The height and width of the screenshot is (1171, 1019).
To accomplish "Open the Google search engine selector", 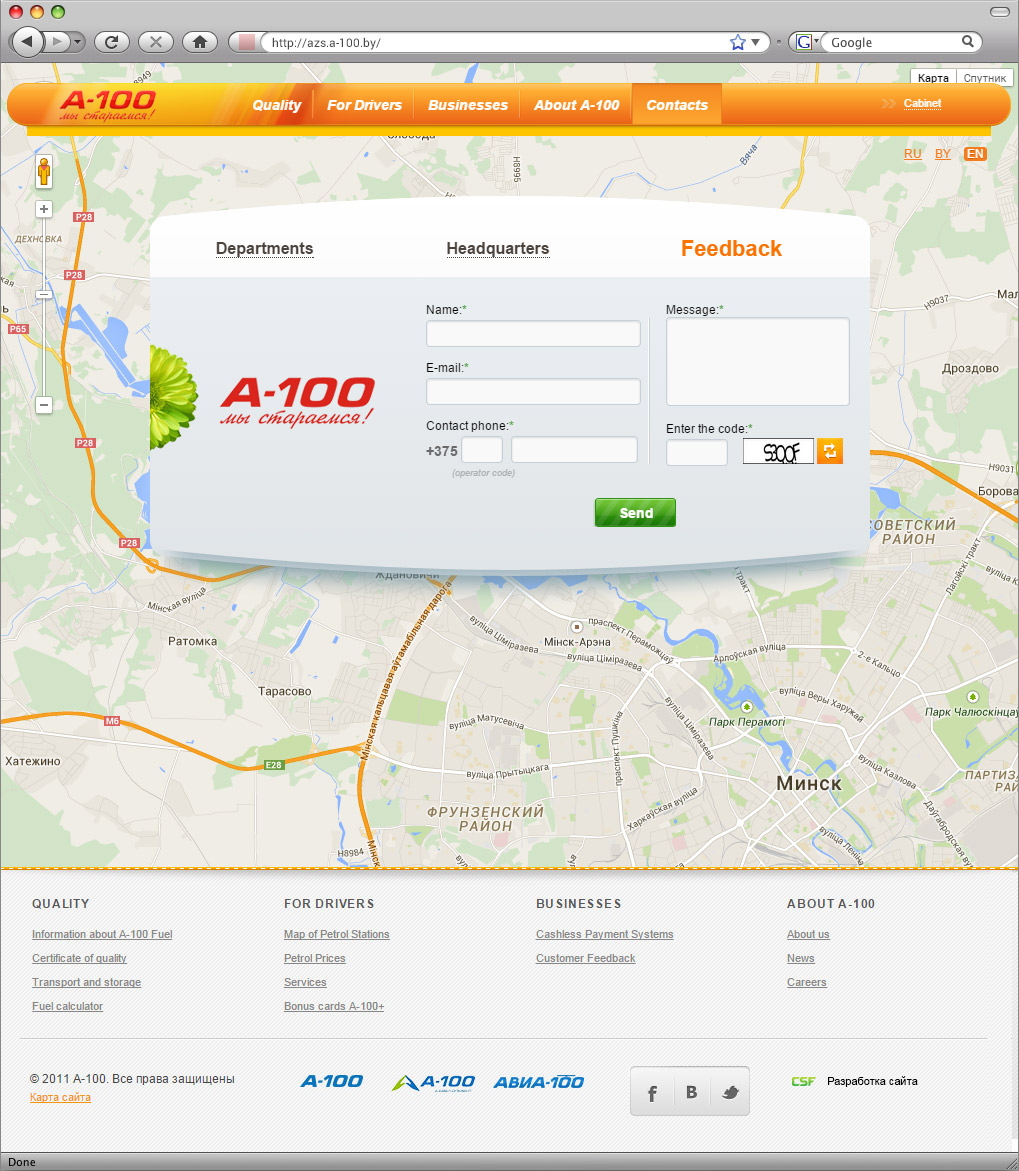I will tap(805, 42).
